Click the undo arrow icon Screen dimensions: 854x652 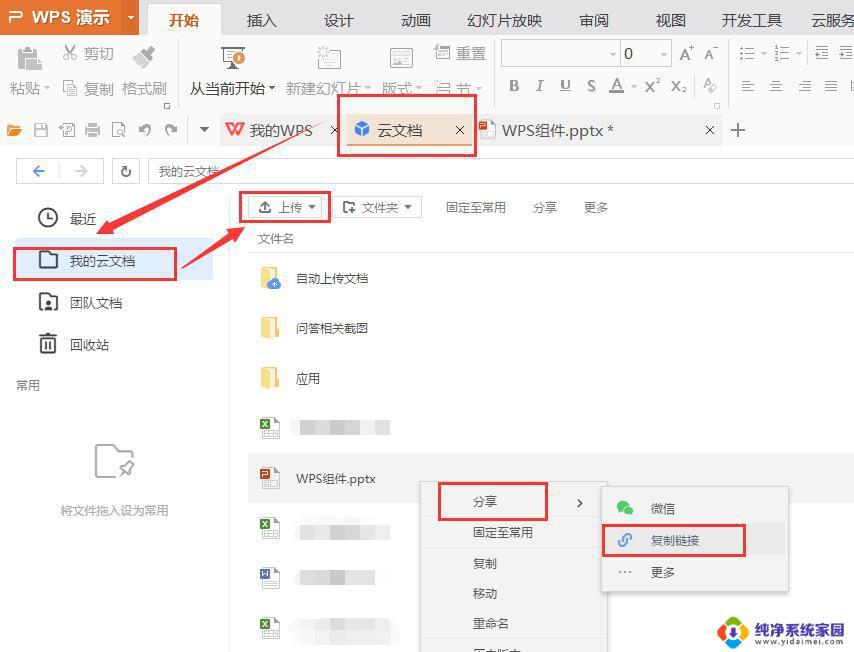tap(145, 130)
